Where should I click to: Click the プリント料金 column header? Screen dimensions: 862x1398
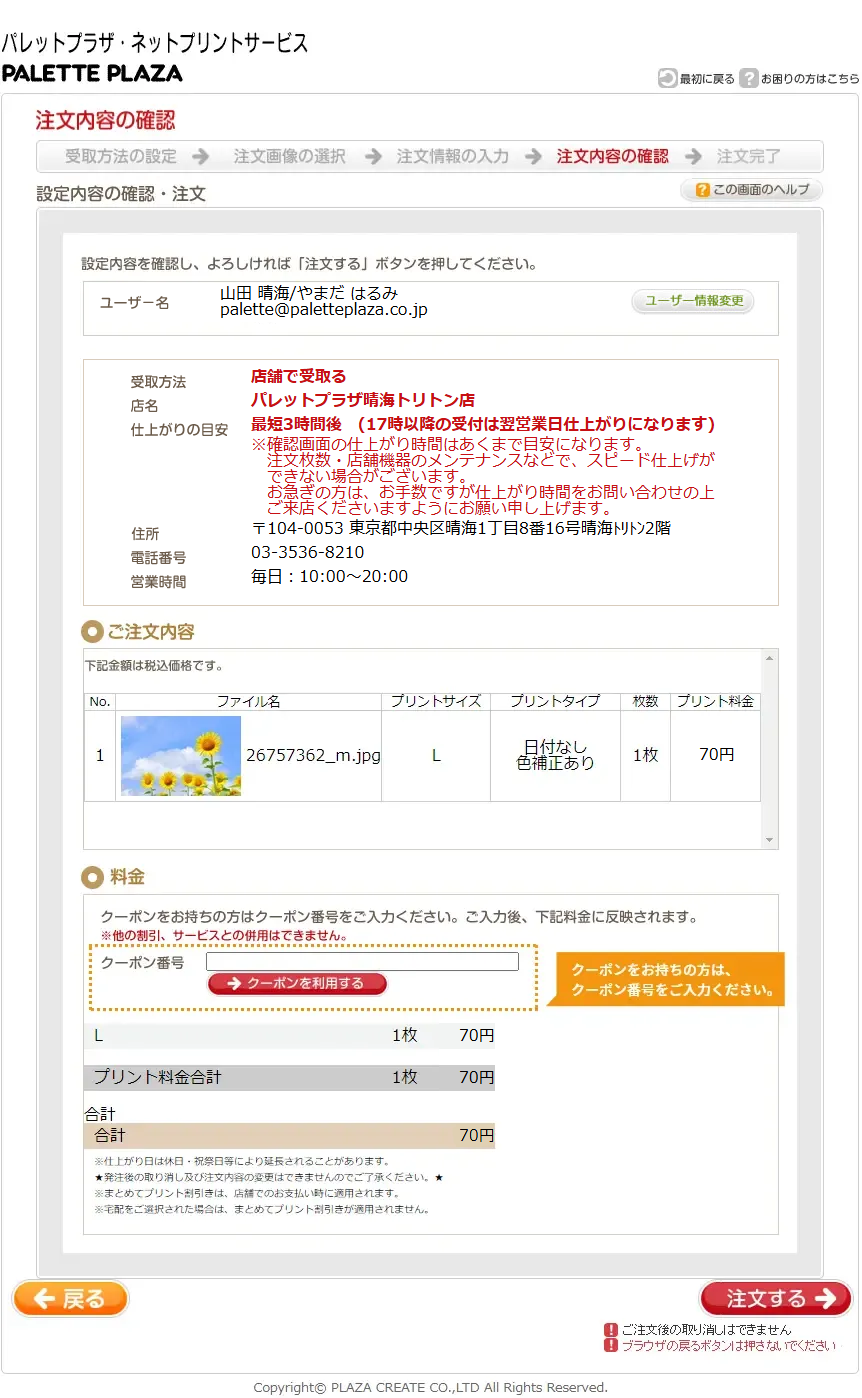click(x=715, y=702)
